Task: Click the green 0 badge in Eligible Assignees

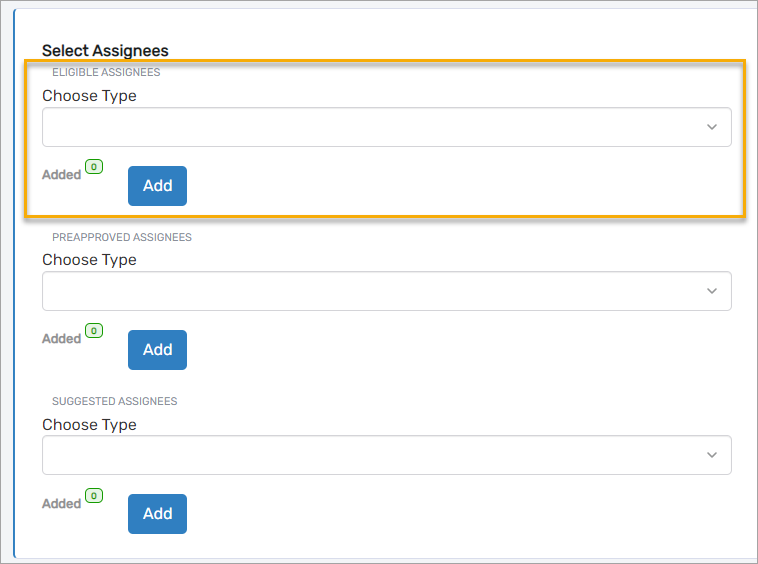Action: [x=94, y=167]
